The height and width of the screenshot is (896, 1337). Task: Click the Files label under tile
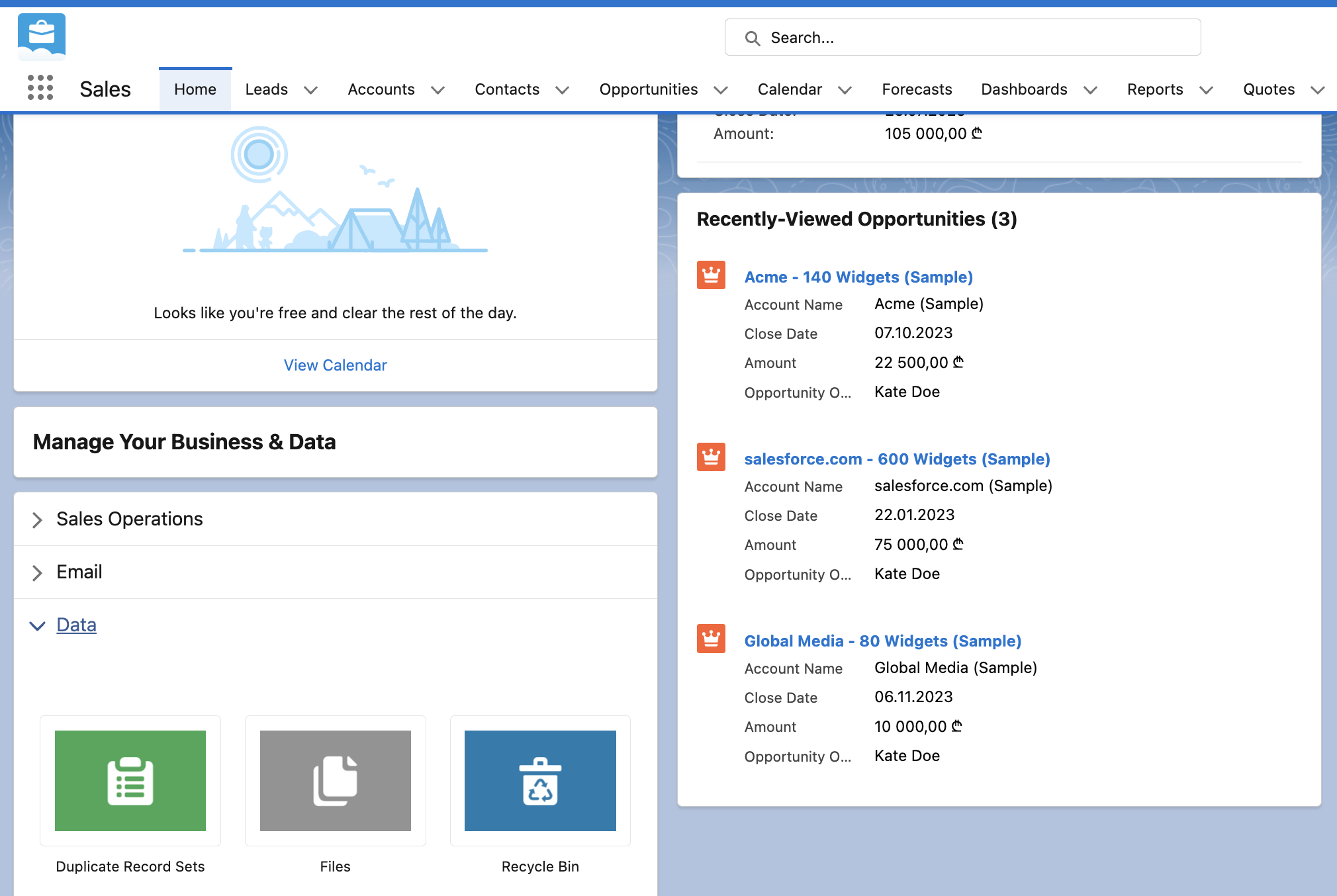pyautogui.click(x=336, y=867)
